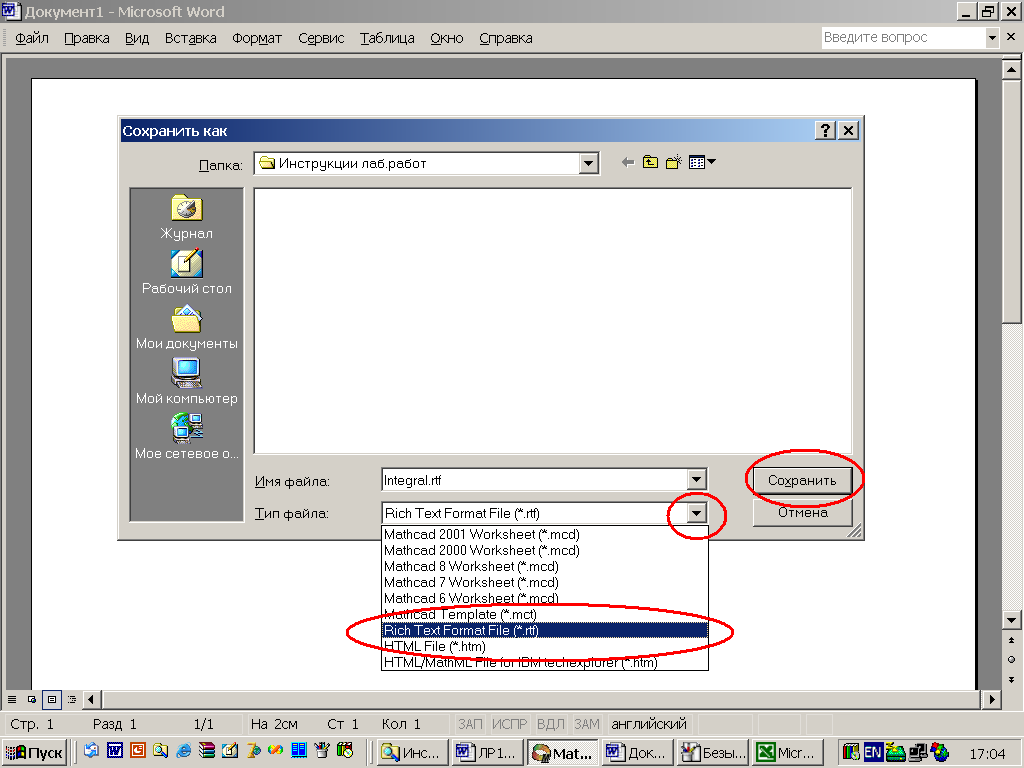Go back with the arrow icon in dialog

click(628, 163)
